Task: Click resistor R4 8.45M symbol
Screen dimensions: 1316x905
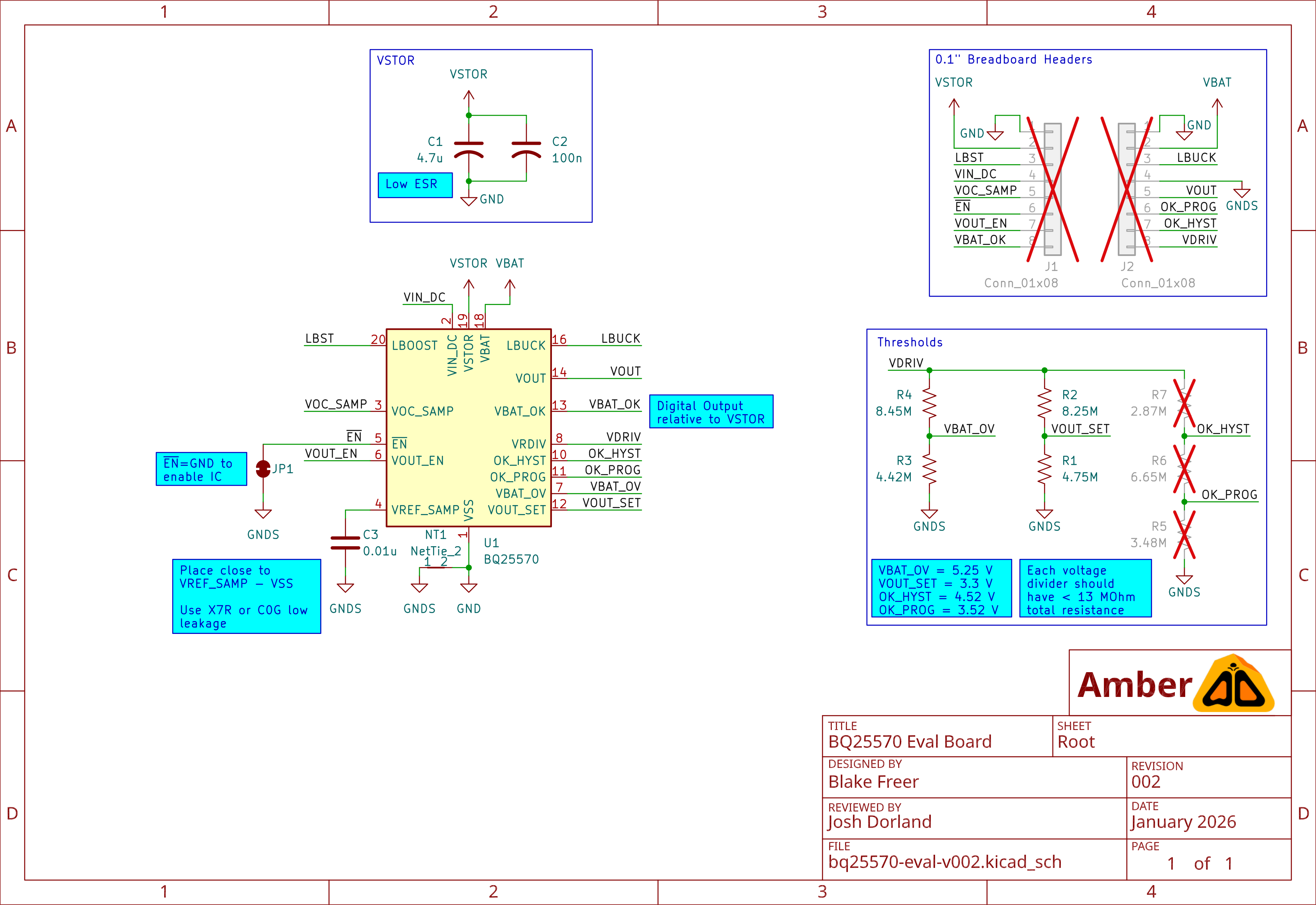Action: point(929,403)
